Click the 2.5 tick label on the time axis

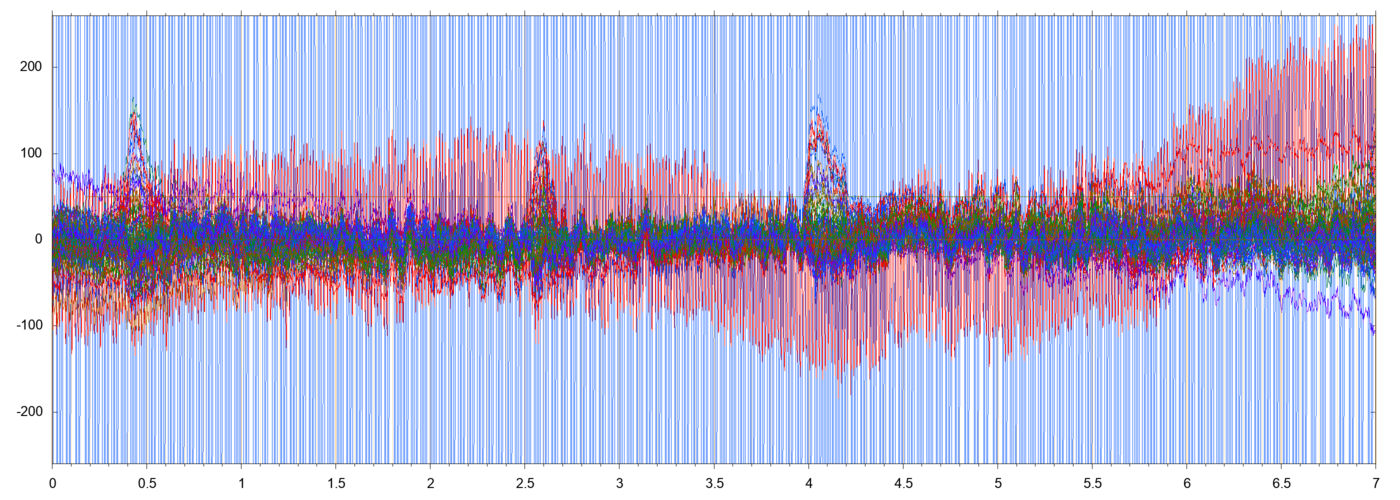(x=525, y=482)
